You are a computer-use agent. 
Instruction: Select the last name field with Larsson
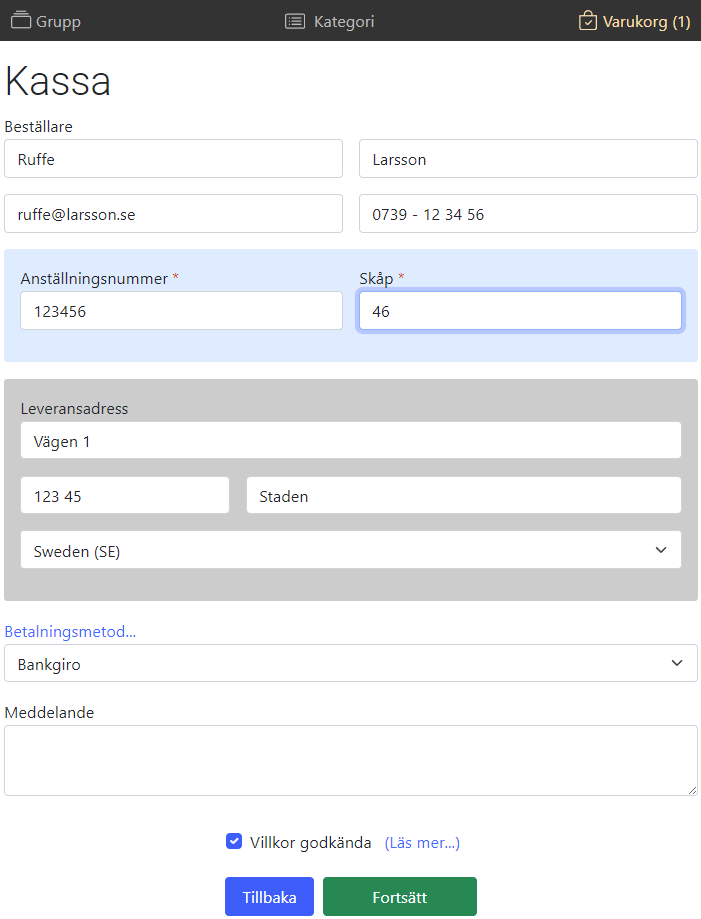[528, 159]
